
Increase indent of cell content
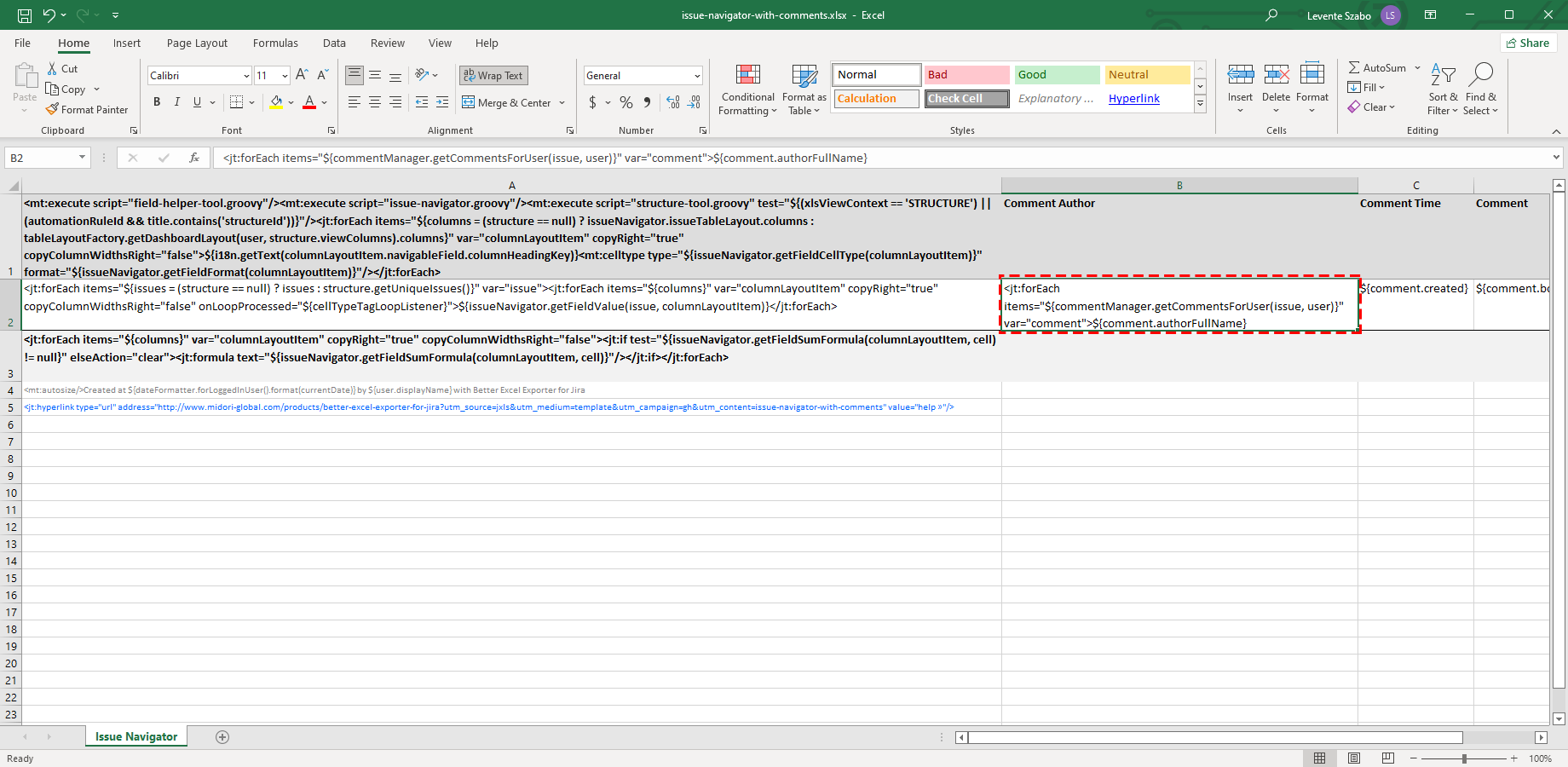tap(442, 102)
